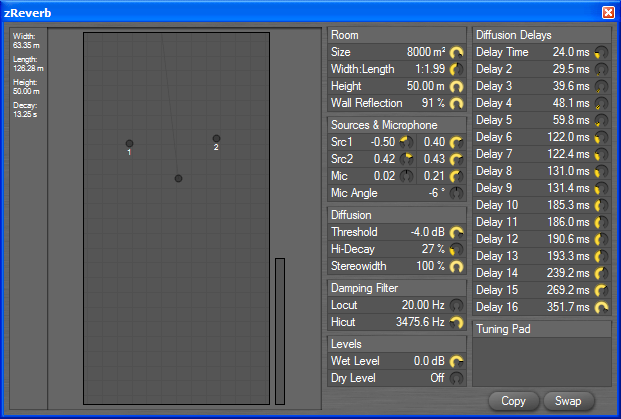Screen dimensions: 621x419
Task: Click the Delay 15 knob
Action: coord(601,290)
